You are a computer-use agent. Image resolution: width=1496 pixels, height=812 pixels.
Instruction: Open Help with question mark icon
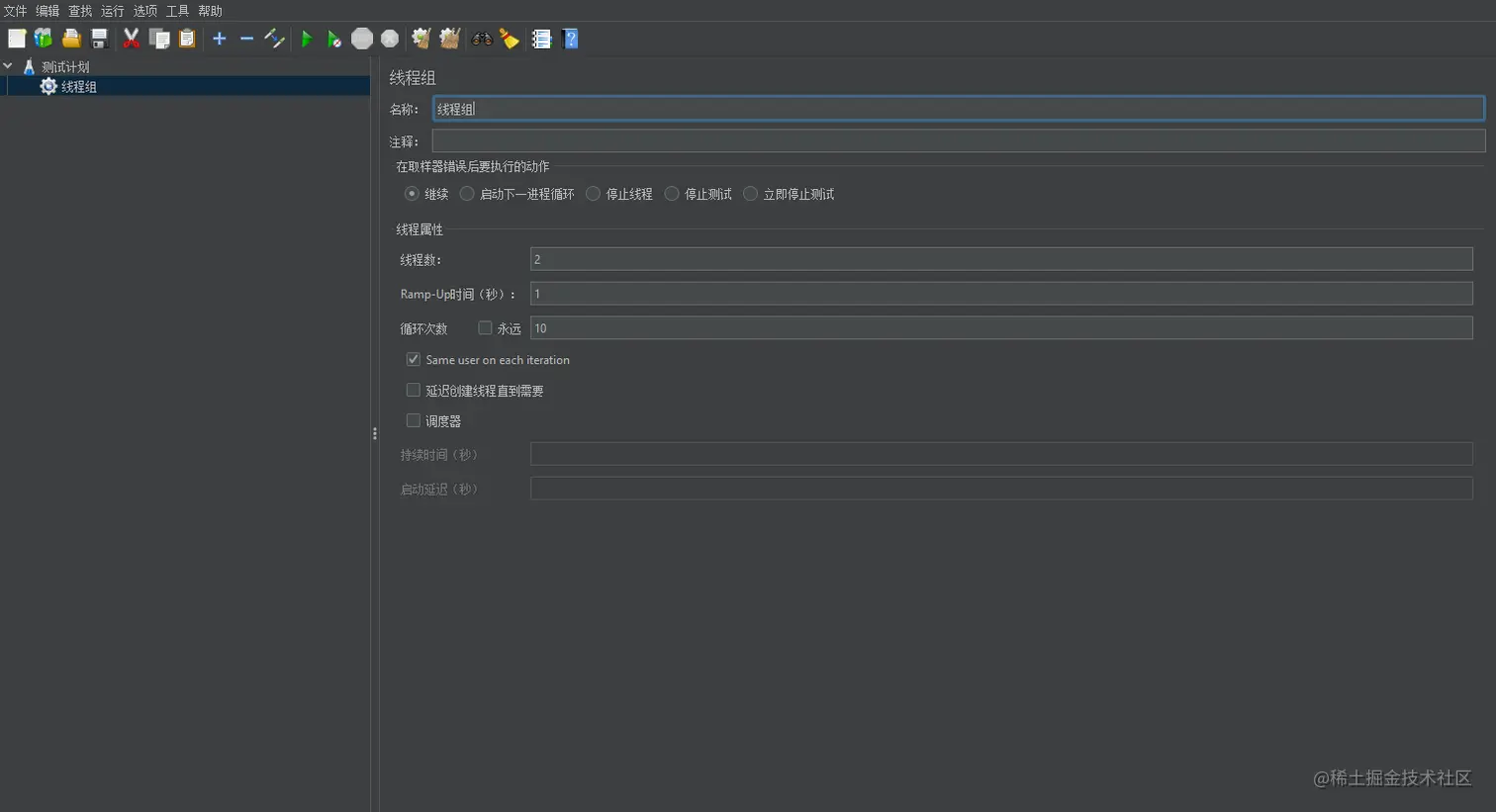pos(570,39)
